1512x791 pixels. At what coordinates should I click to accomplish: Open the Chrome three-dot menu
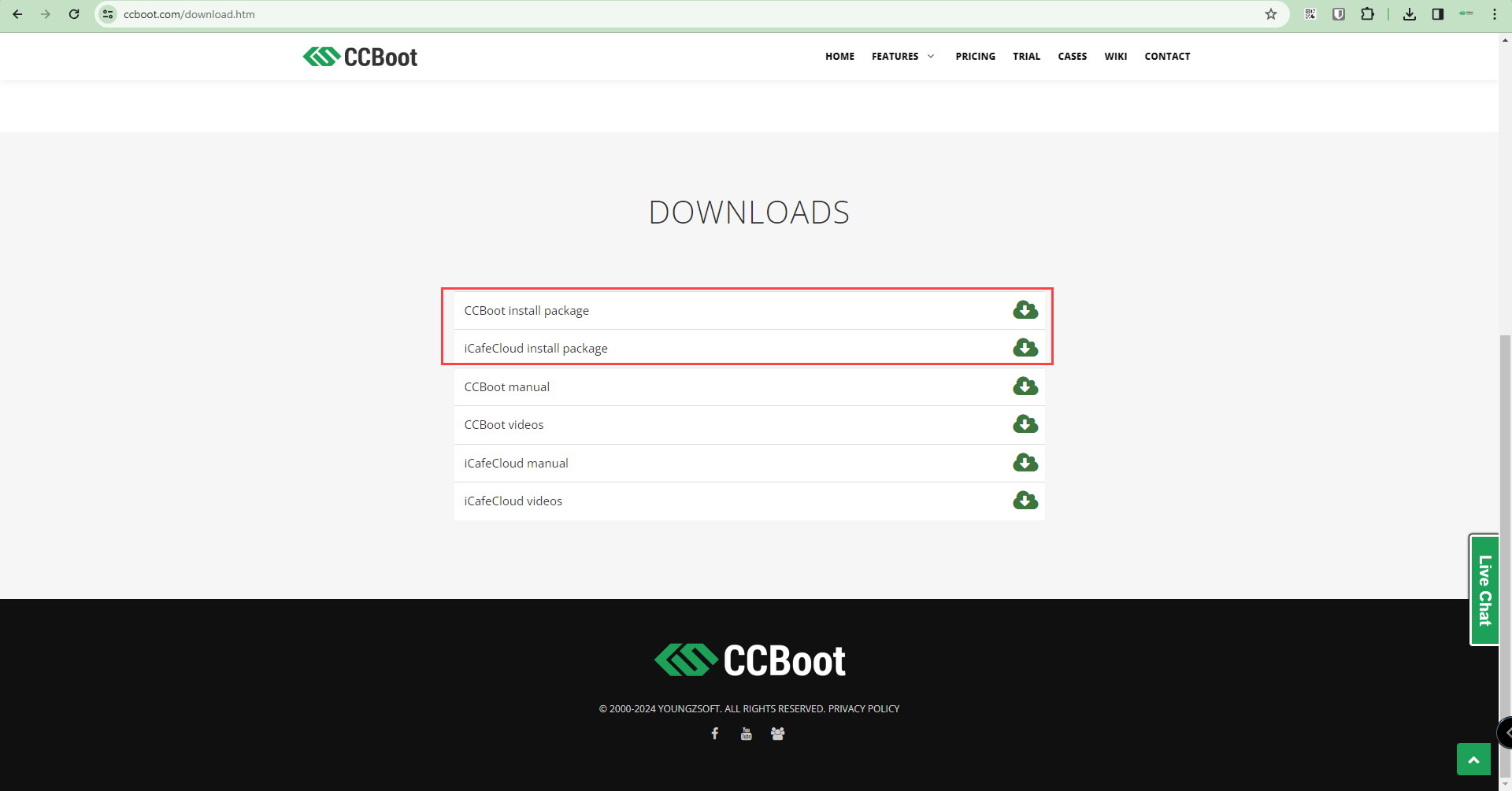[1495, 14]
